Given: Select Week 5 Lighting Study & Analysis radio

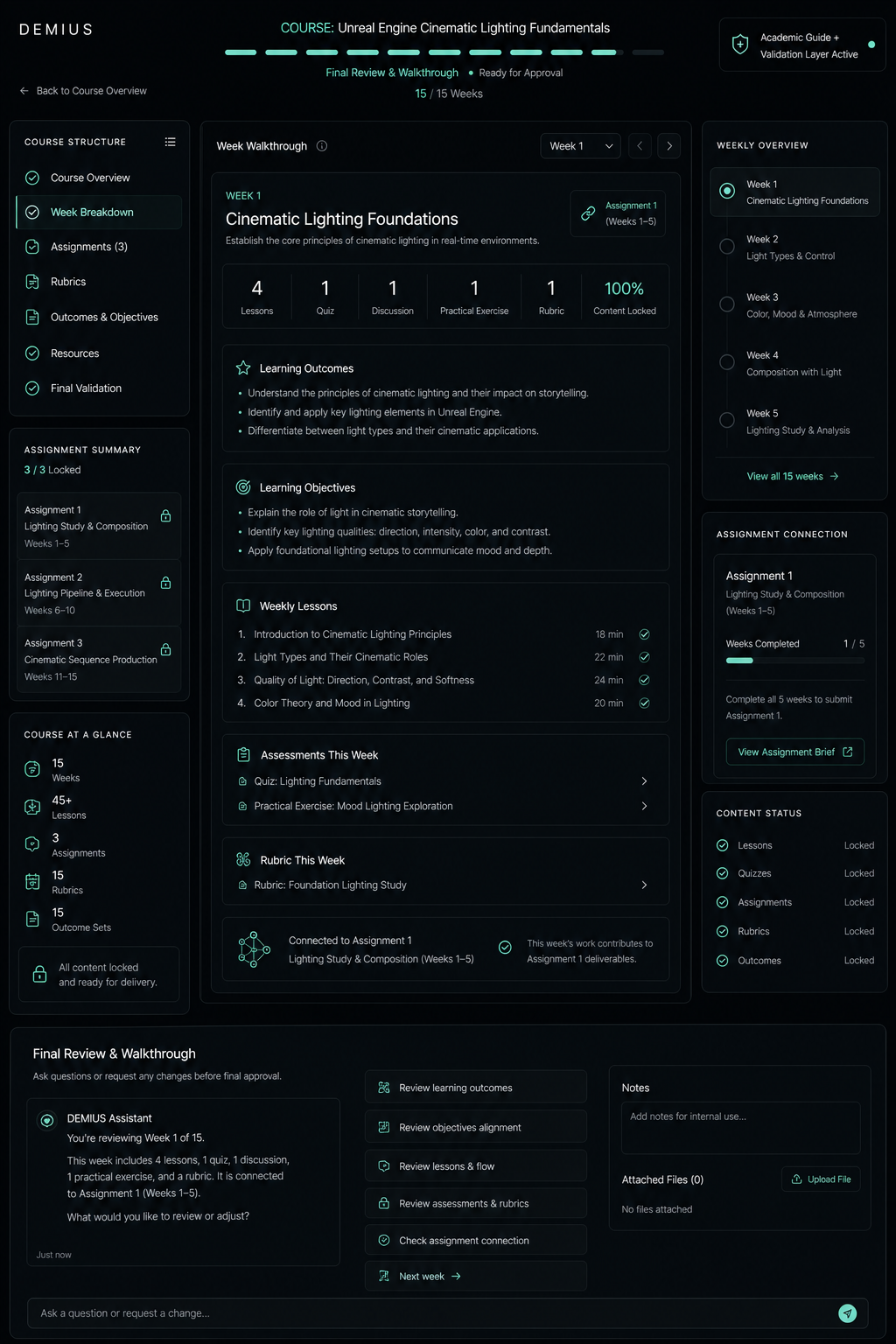Looking at the screenshot, I should coord(727,420).
